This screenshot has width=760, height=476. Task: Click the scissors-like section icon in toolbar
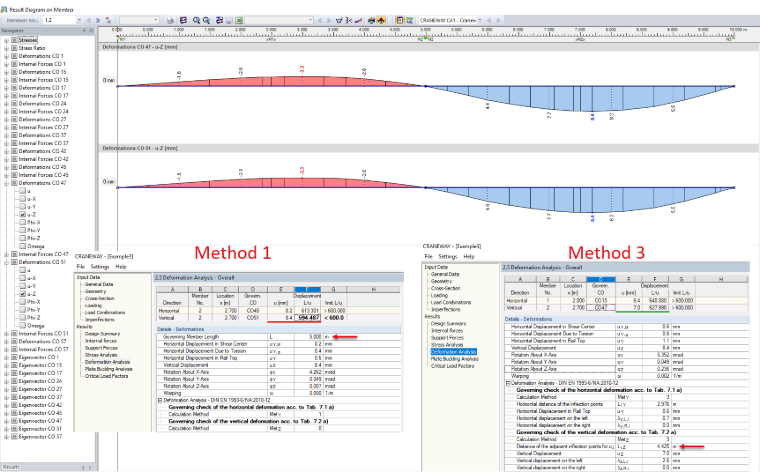(348, 20)
